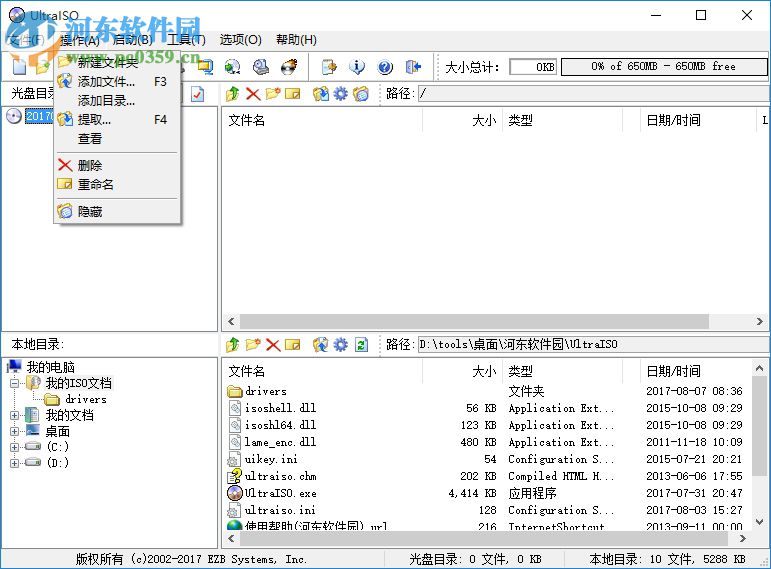Select the isoshell.dll file

pos(280,408)
